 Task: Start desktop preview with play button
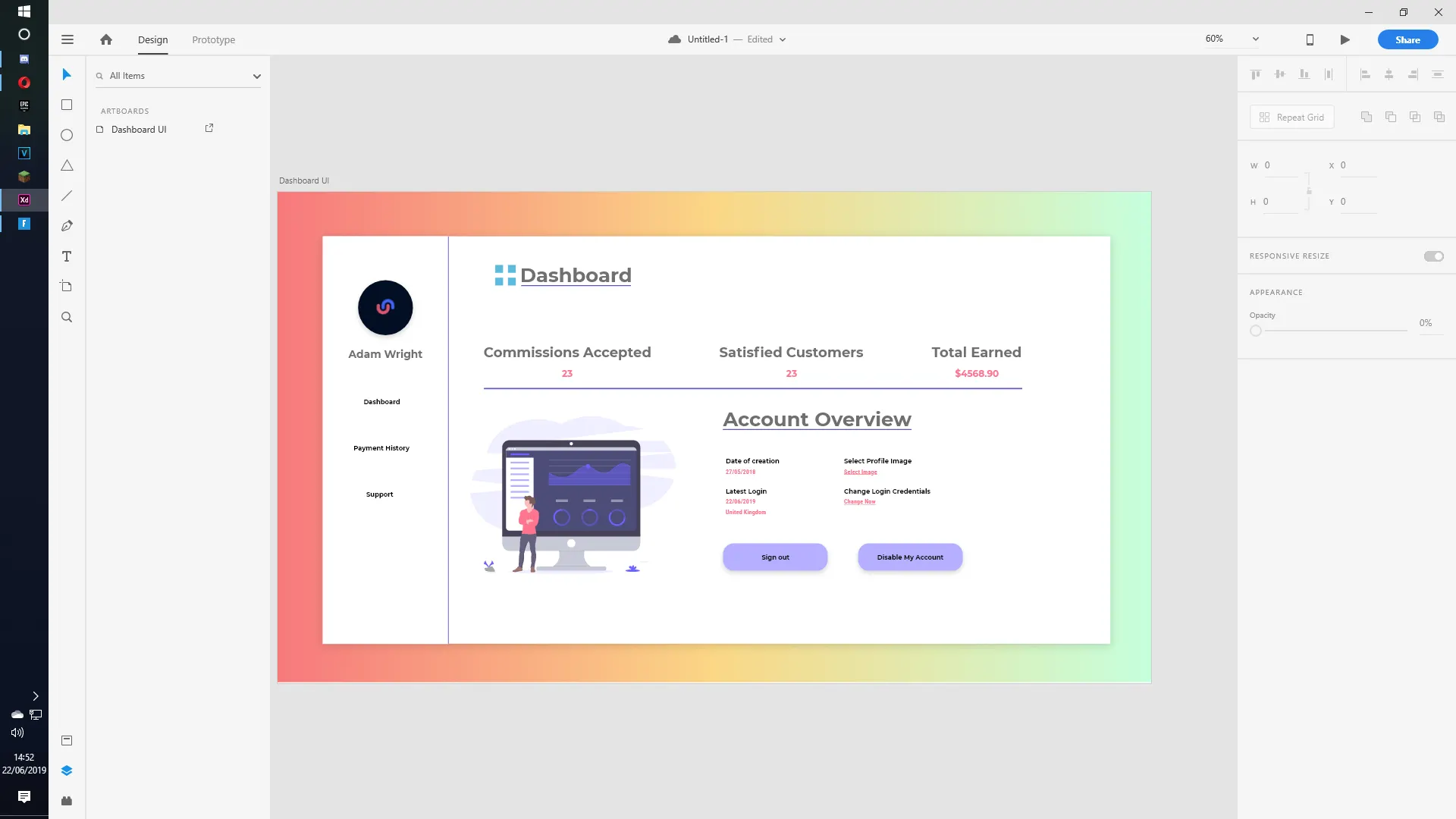[1345, 39]
